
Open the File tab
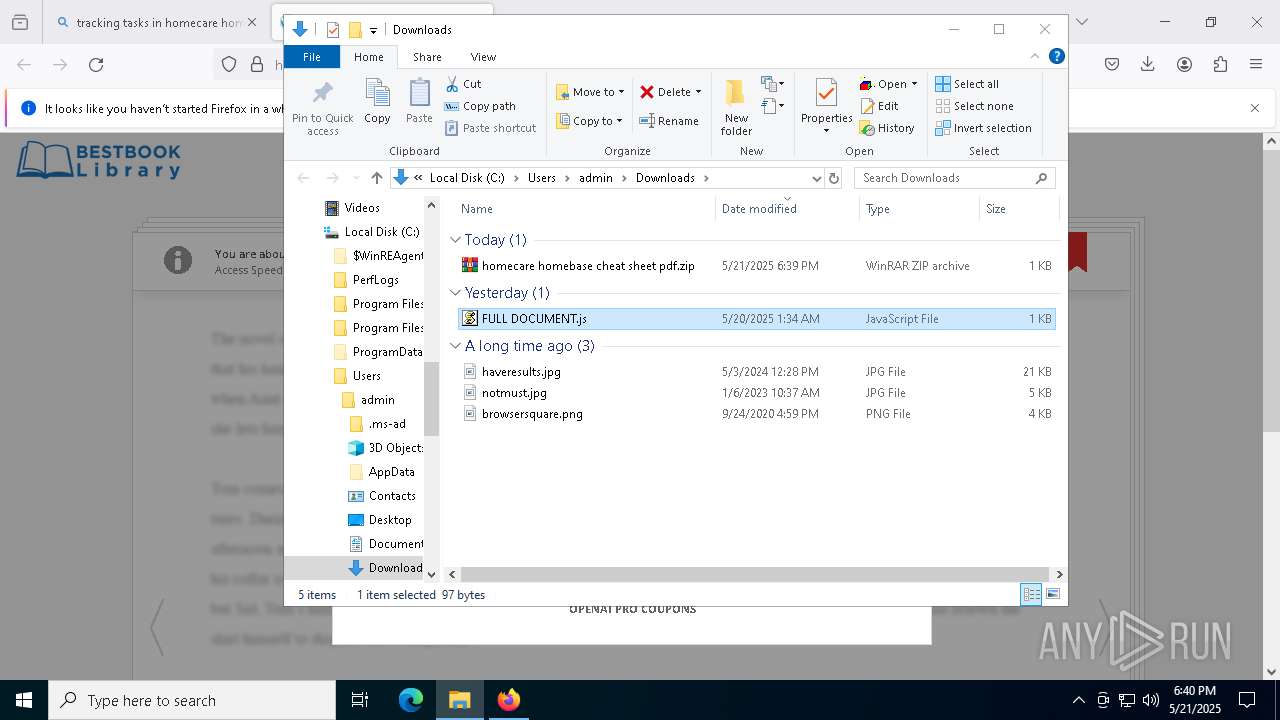[x=312, y=57]
